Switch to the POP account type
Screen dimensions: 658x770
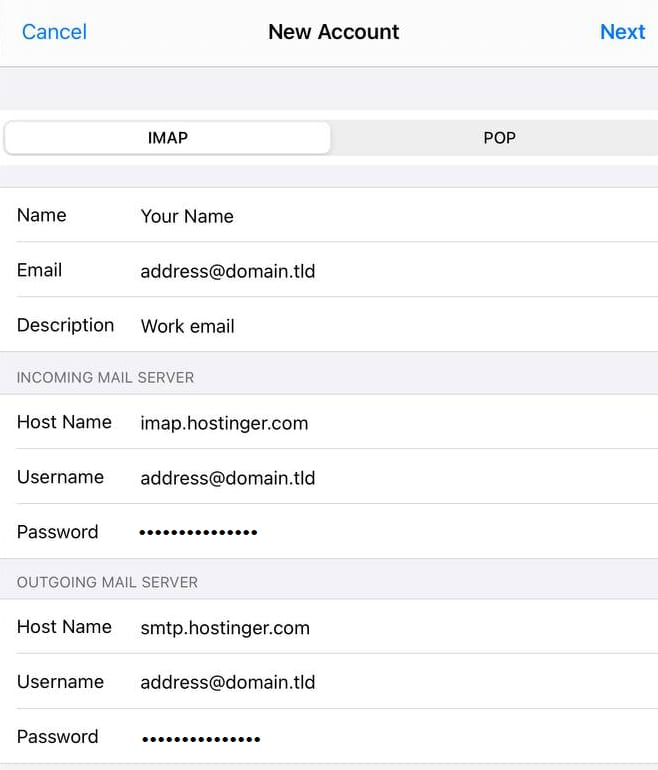click(499, 138)
